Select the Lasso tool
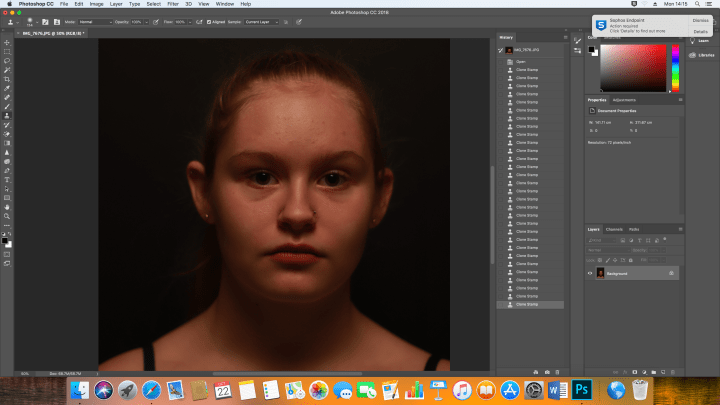 pyautogui.click(x=7, y=61)
